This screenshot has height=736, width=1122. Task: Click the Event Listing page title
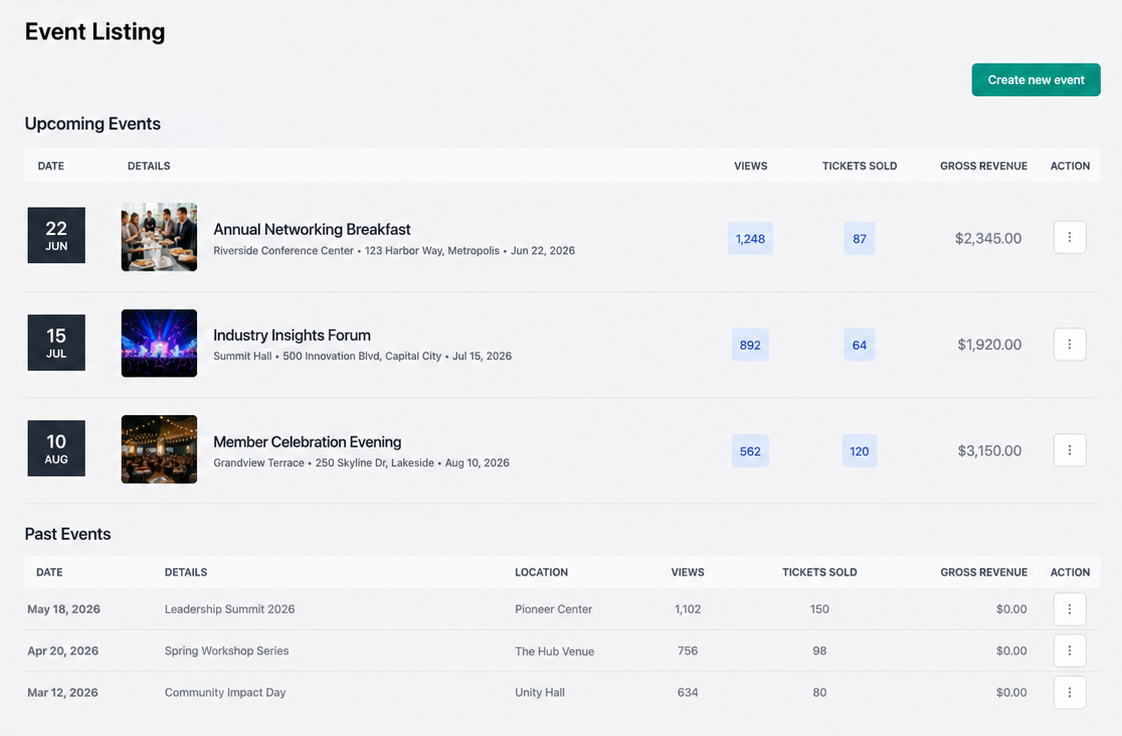(x=95, y=31)
